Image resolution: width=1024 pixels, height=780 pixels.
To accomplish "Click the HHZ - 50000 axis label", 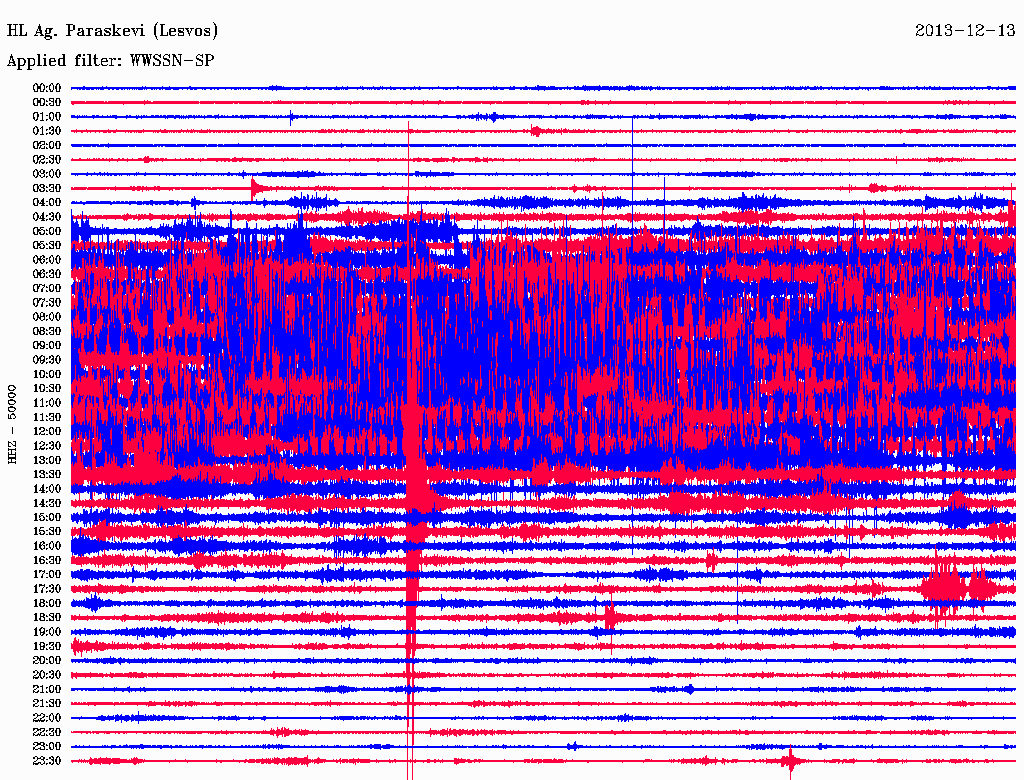I will (12, 424).
